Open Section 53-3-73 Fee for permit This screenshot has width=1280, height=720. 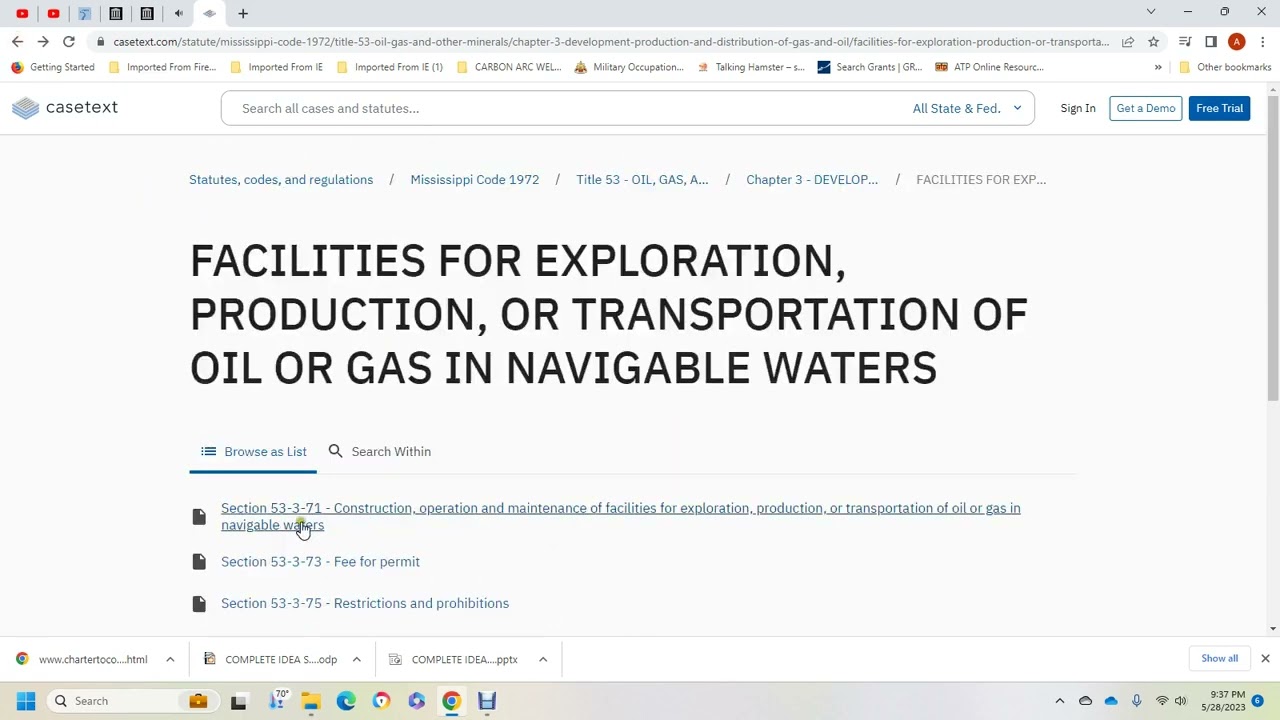tap(320, 562)
